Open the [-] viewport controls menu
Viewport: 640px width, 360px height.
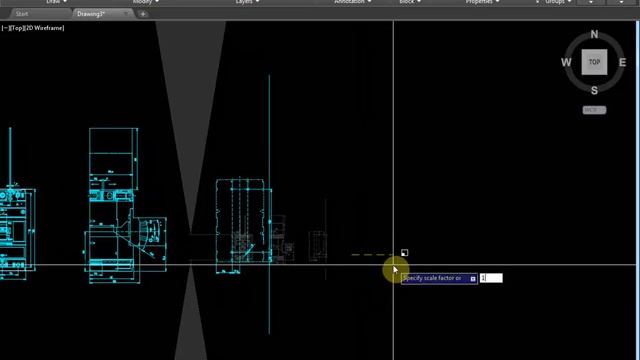pyautogui.click(x=5, y=28)
